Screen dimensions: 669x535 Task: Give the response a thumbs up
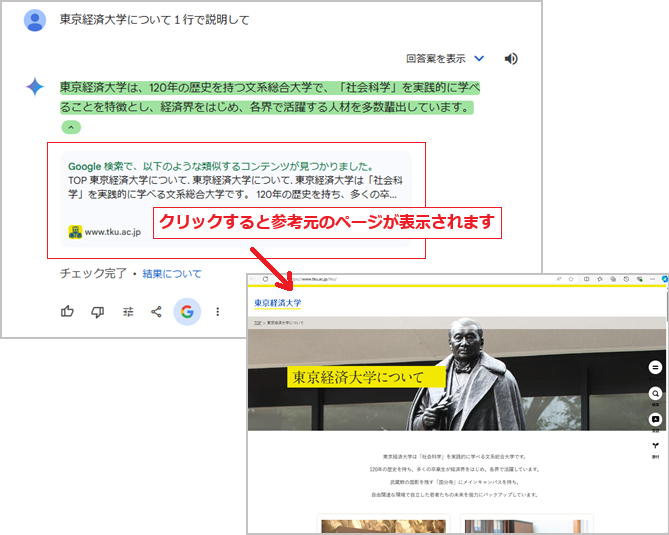[x=67, y=312]
